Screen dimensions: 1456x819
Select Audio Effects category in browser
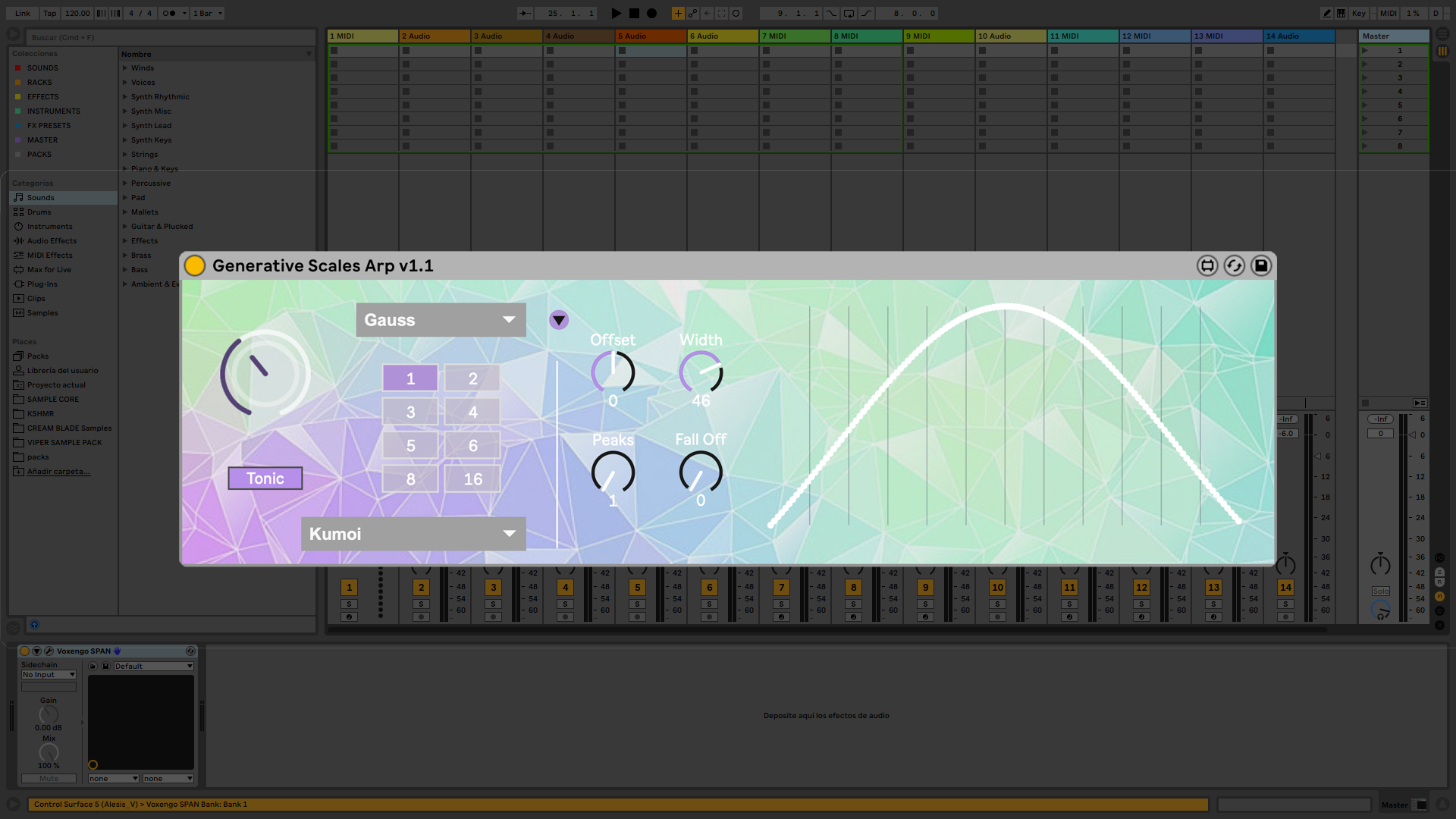[52, 241]
